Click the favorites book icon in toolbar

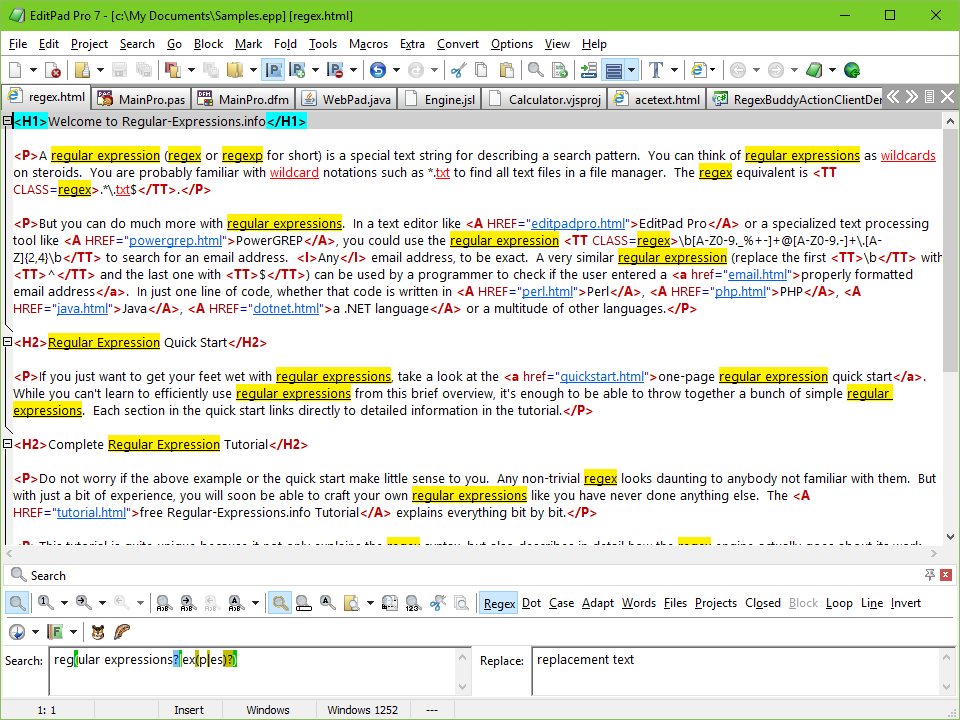click(234, 70)
